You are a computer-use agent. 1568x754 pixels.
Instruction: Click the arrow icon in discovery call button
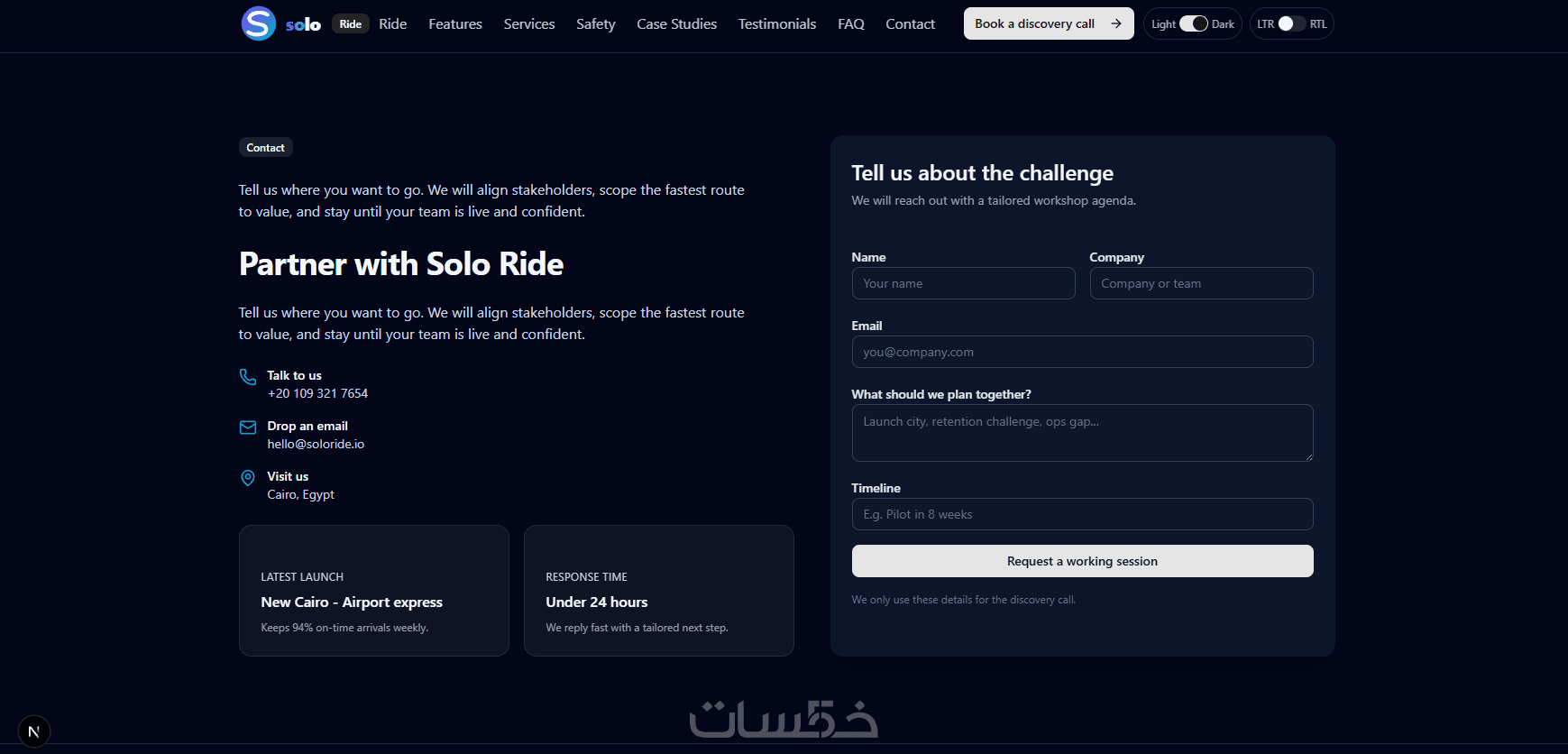pos(1116,23)
